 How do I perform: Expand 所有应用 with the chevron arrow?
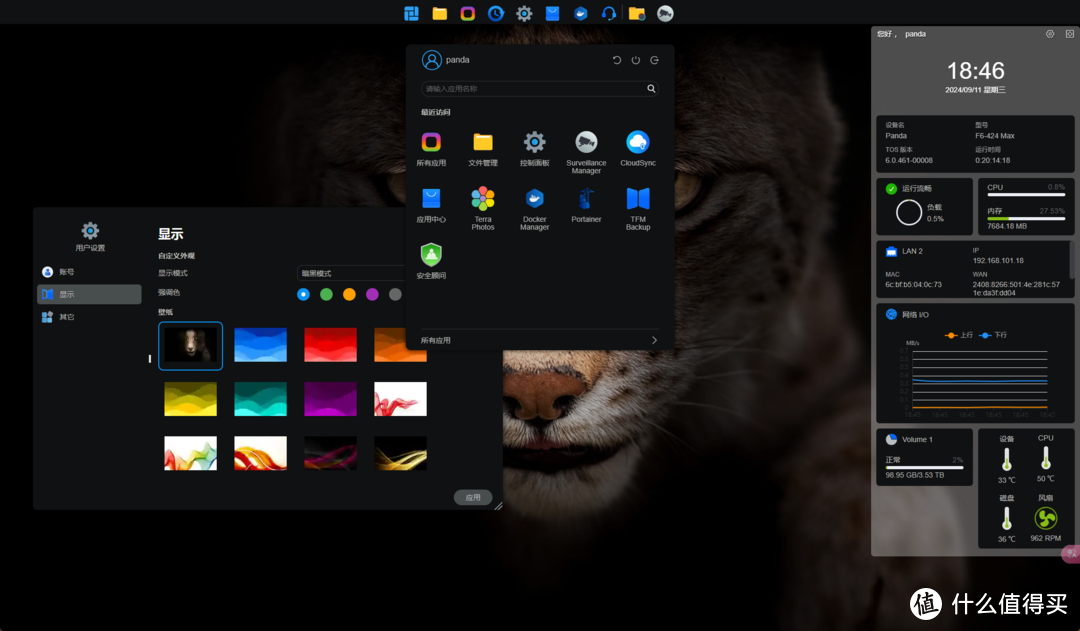[x=654, y=340]
